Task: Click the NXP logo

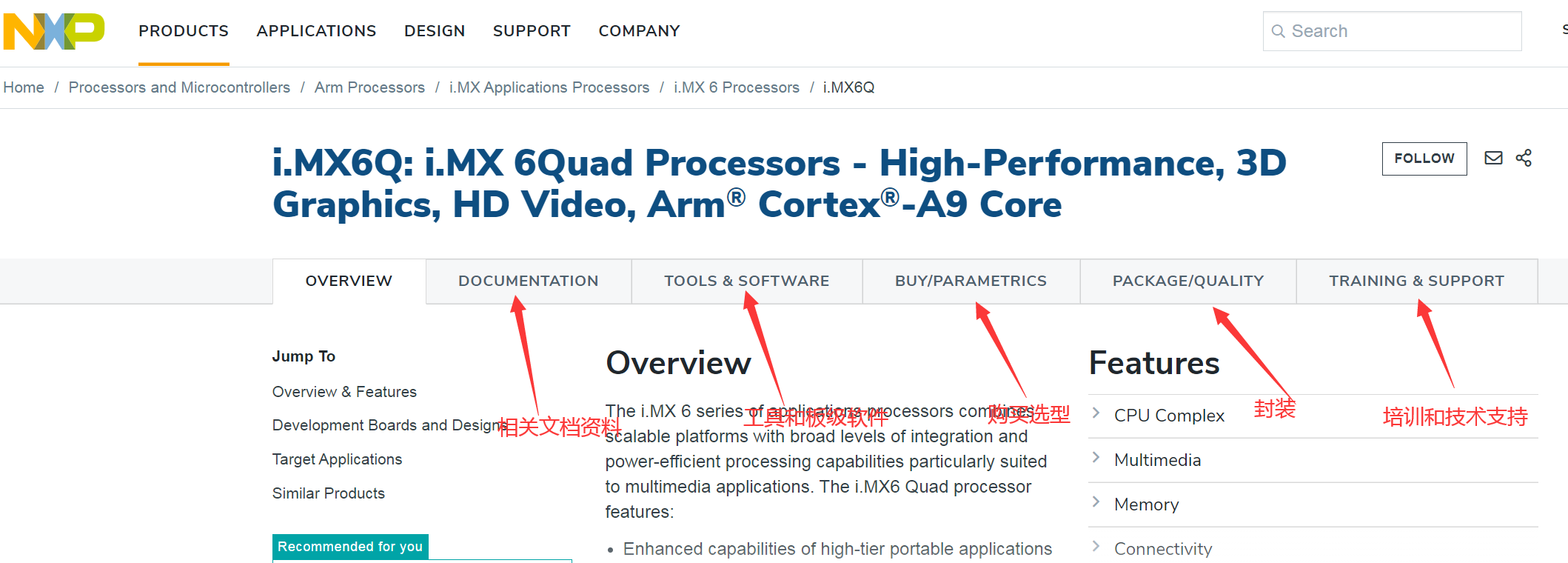Action: click(54, 31)
